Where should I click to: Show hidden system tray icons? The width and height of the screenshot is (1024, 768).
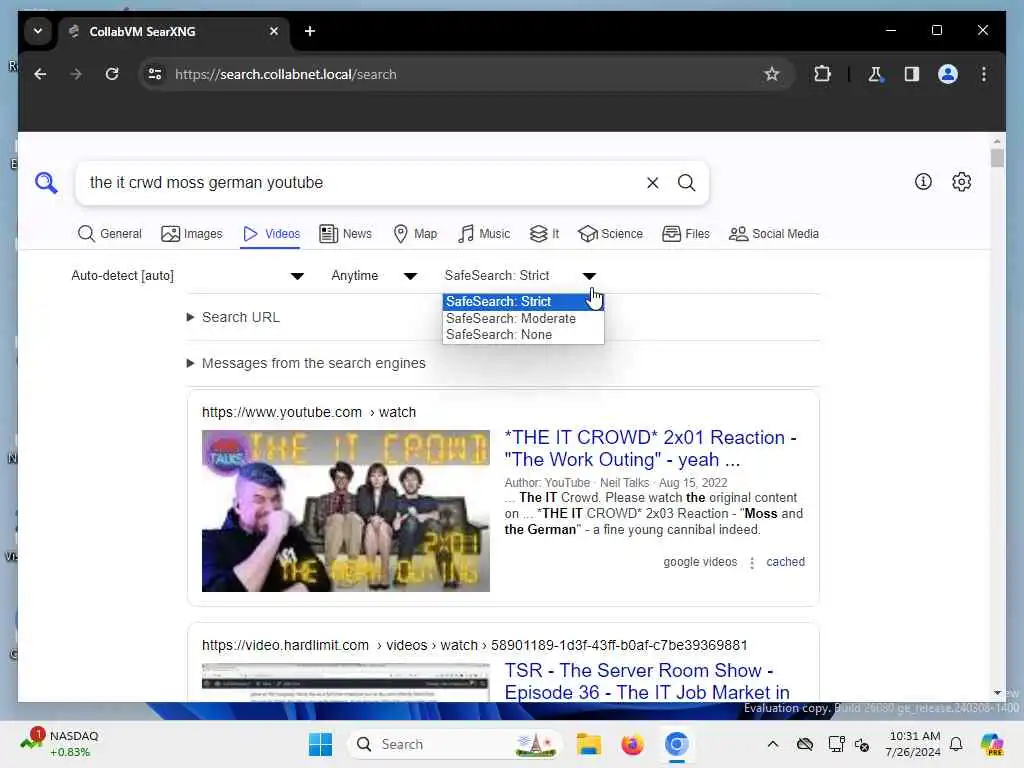tap(773, 744)
